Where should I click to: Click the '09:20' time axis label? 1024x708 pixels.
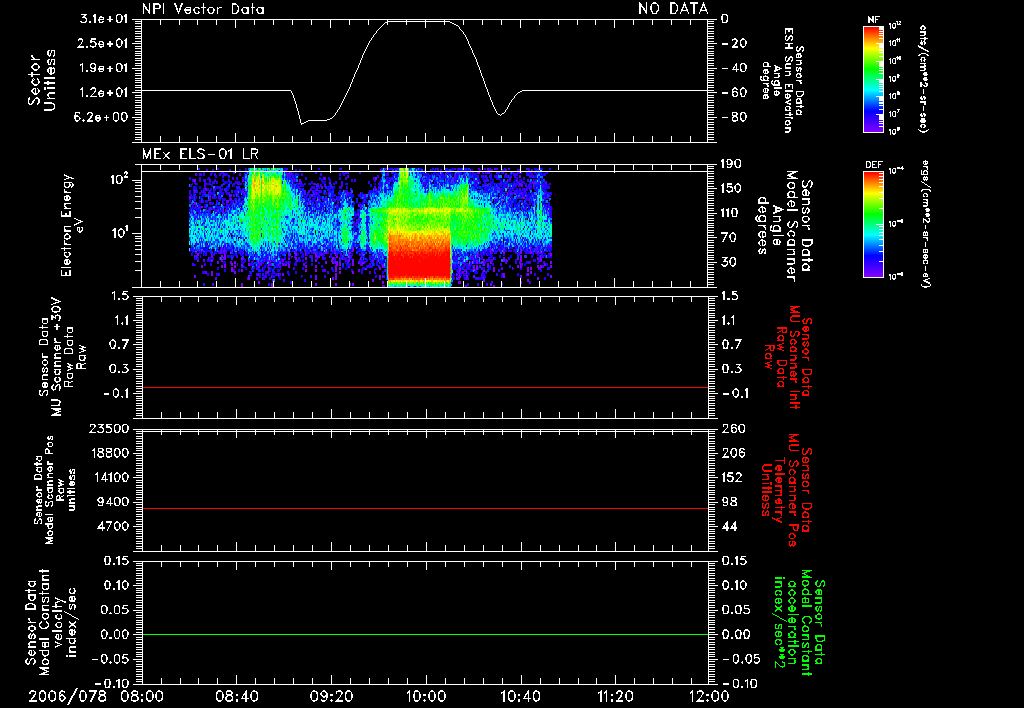(x=331, y=697)
